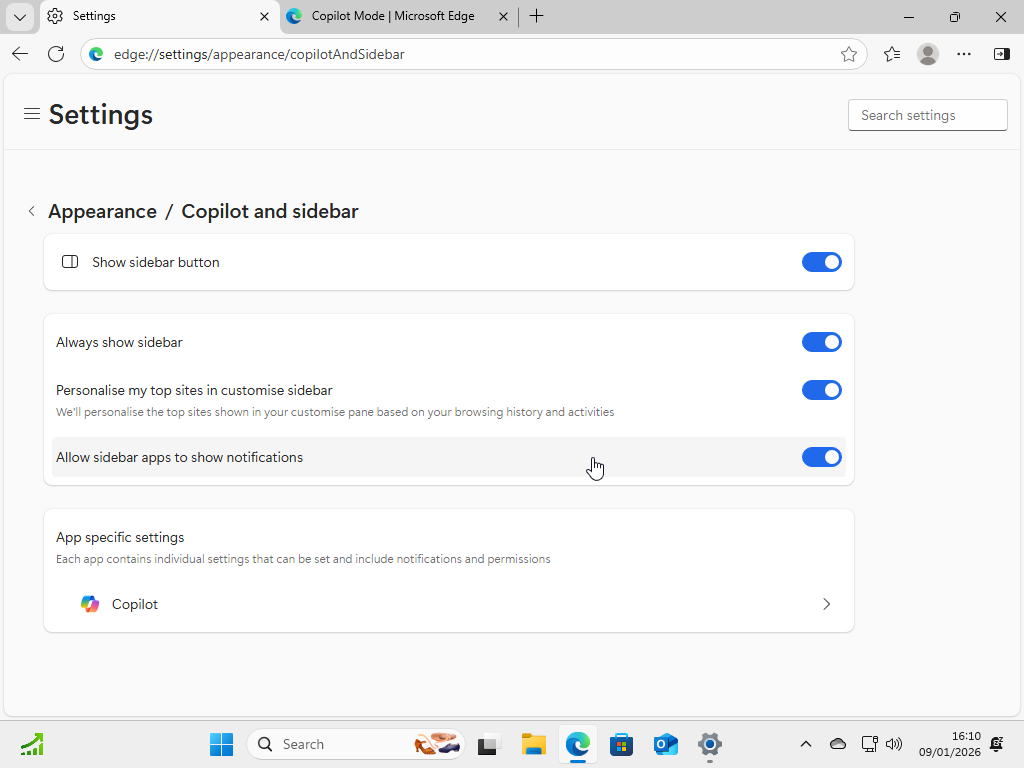Click the Settings hamburger menu icon

click(x=31, y=114)
